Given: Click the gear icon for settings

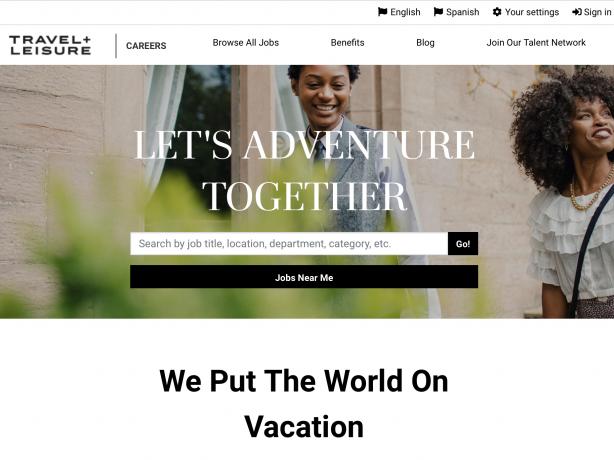Looking at the screenshot, I should coord(497,12).
